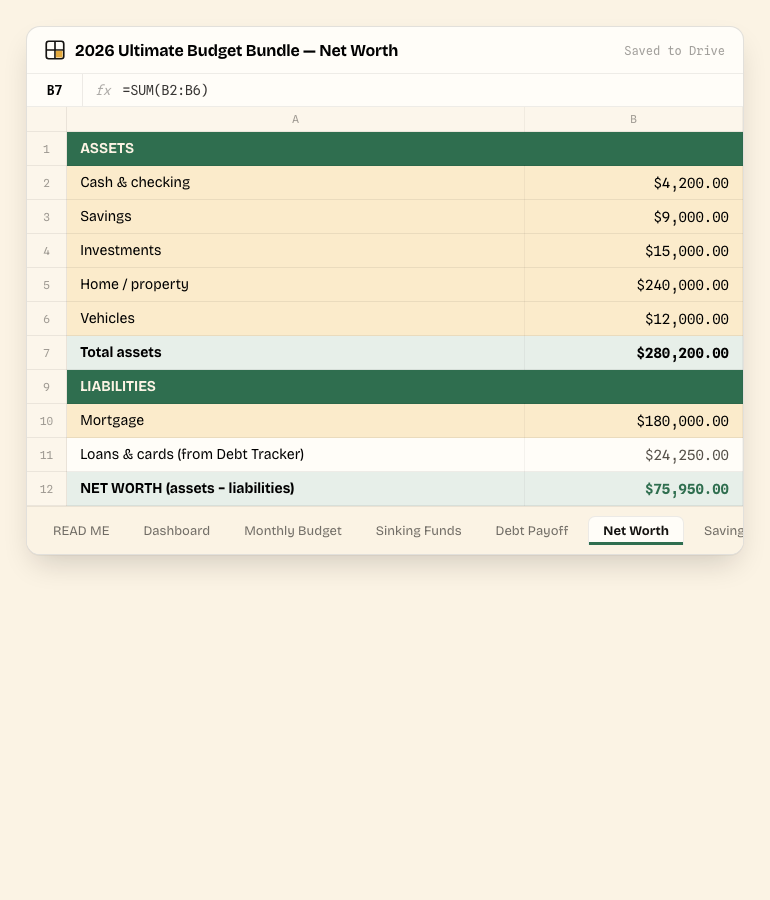This screenshot has width=770, height=900.
Task: Select the $180,000.00 cell
Action: point(633,420)
